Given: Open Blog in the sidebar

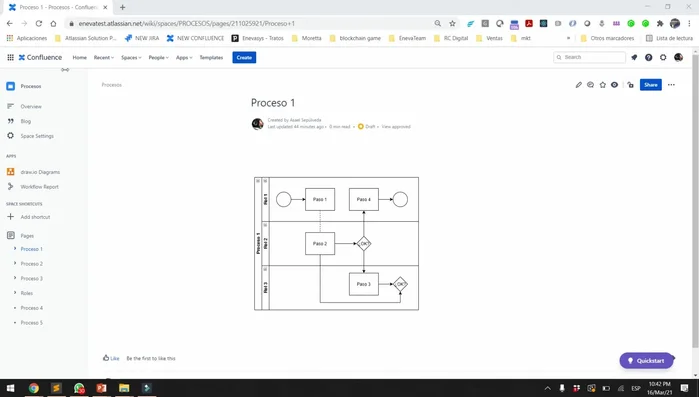Looking at the screenshot, I should [25, 121].
